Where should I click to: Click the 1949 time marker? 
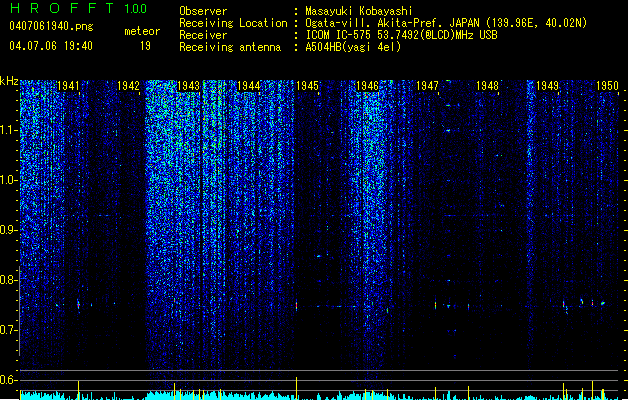coord(547,86)
